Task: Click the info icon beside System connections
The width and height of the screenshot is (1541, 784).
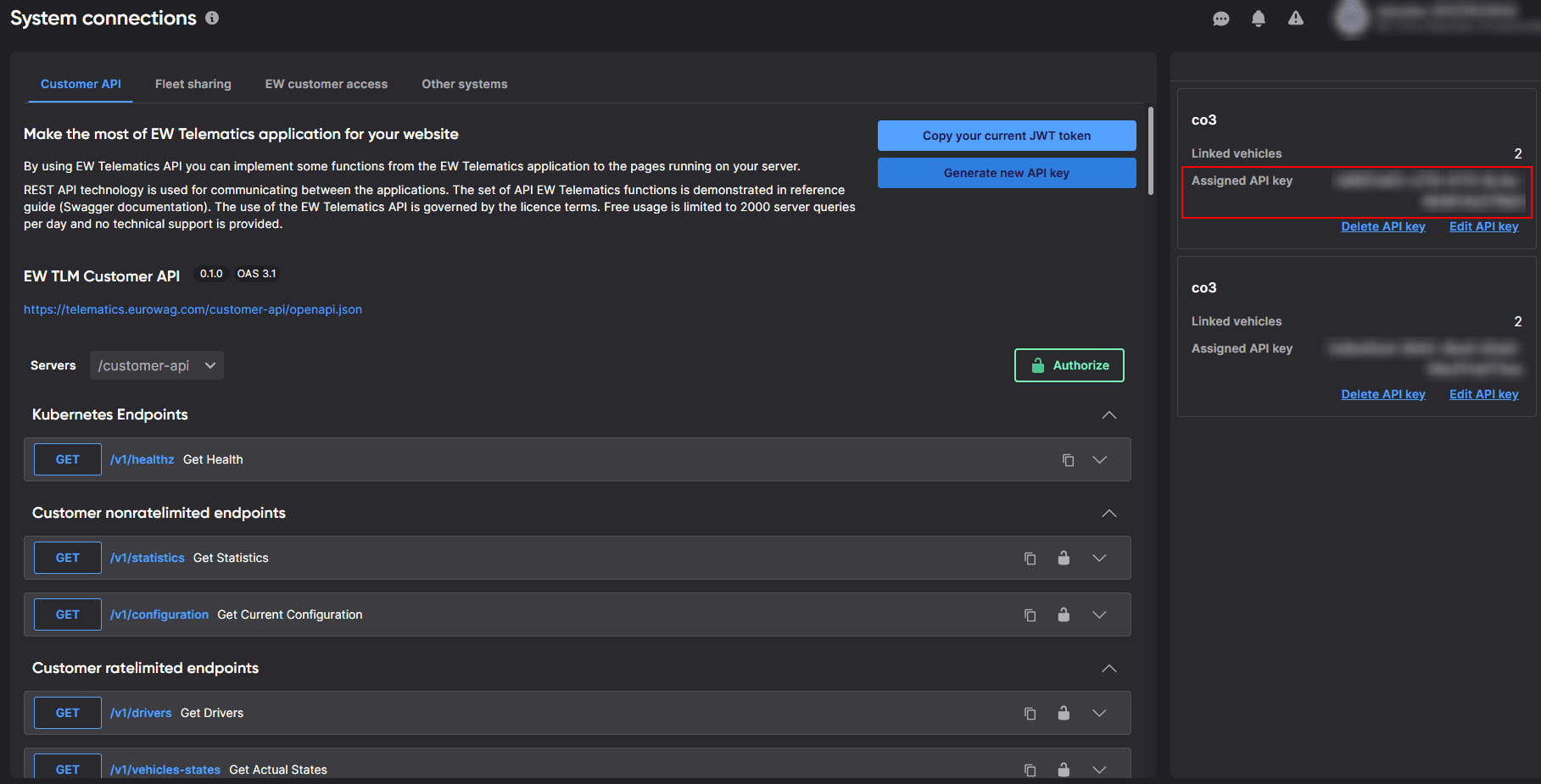Action: click(x=212, y=18)
